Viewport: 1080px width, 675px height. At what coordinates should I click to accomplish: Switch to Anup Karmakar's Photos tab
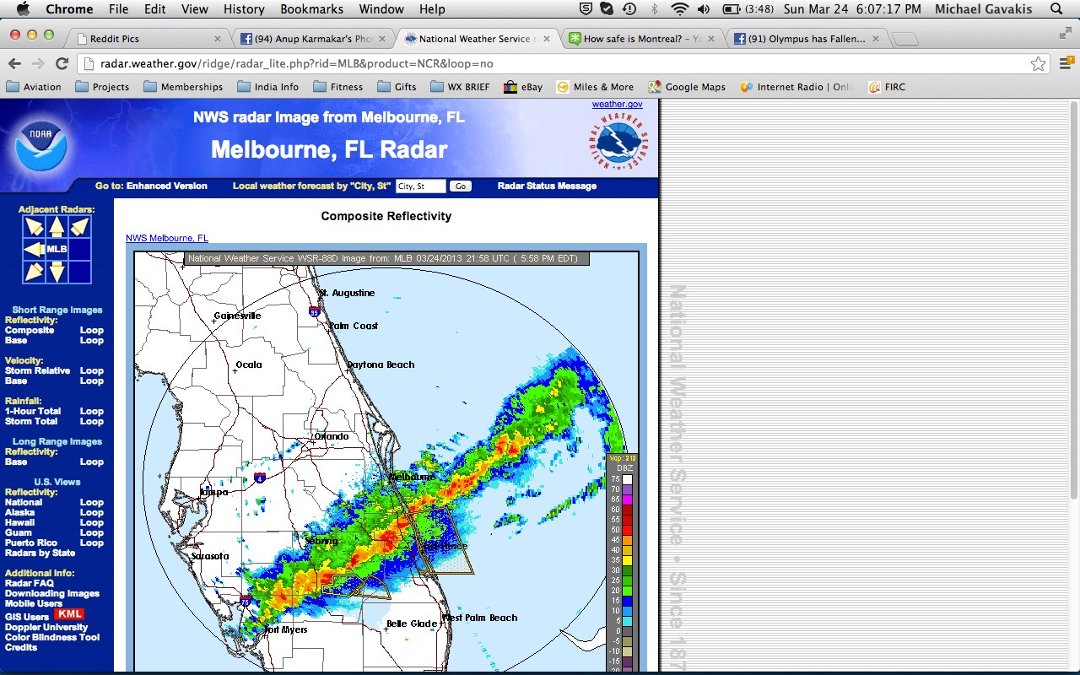tap(313, 39)
